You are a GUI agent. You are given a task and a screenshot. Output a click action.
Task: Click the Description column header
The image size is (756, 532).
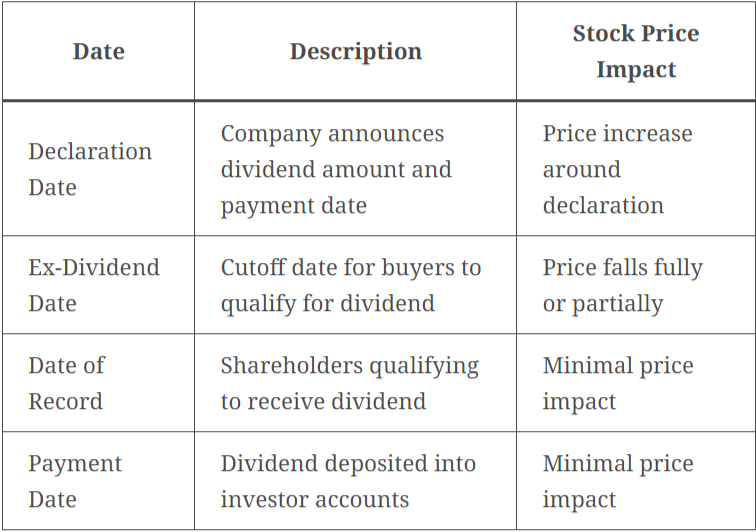(x=355, y=51)
